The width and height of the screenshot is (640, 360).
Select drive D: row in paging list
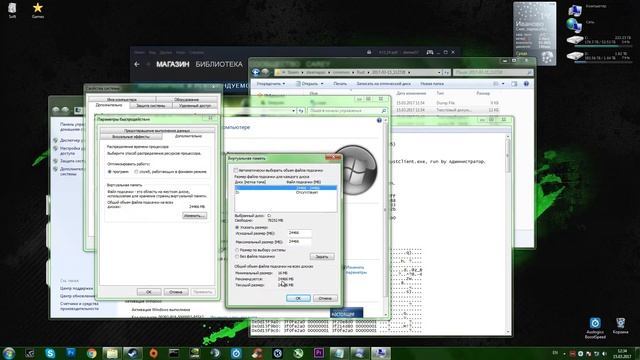coord(286,192)
